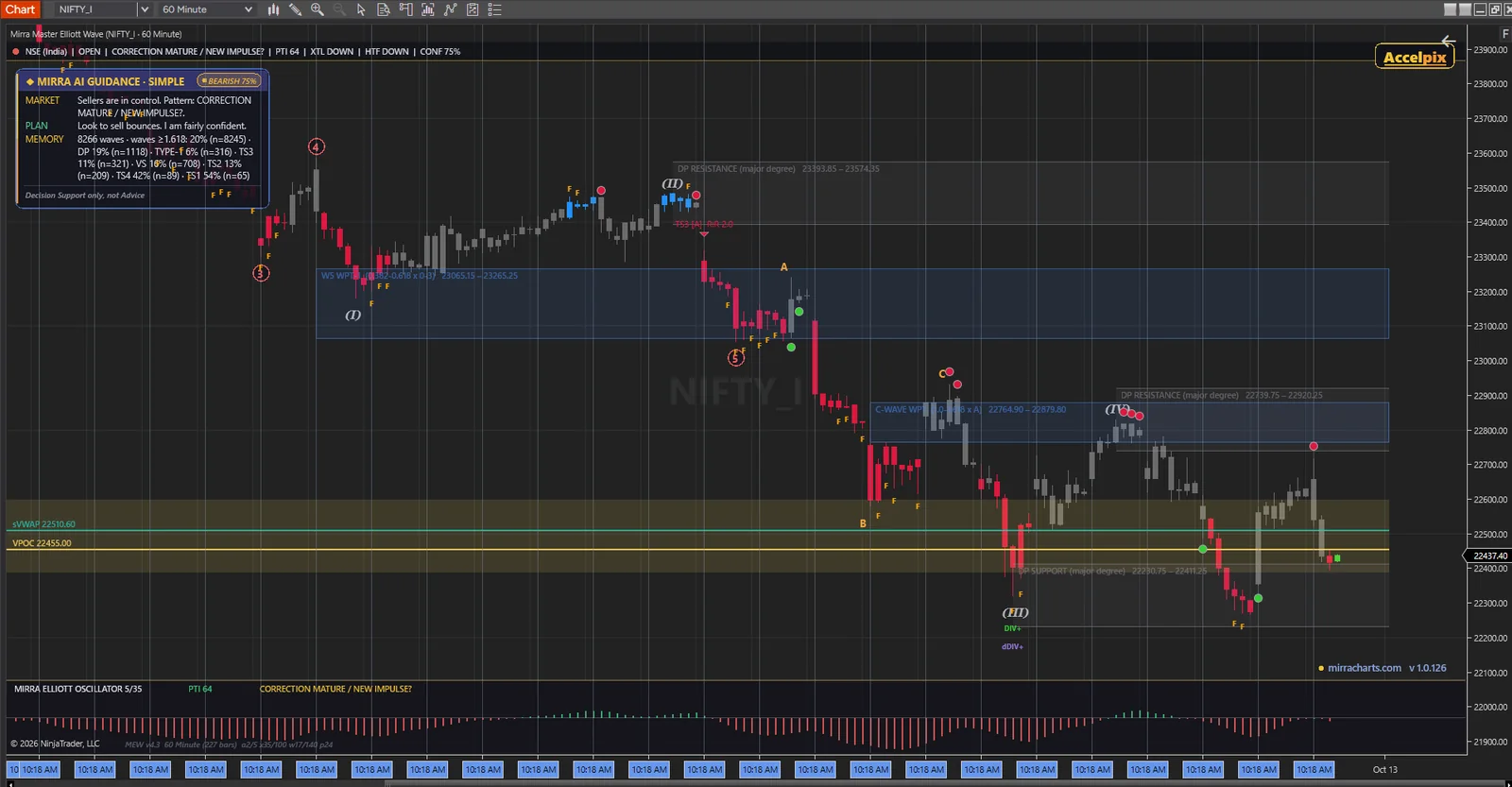The image size is (1512, 787).
Task: Click the v 1.0.126 version text
Action: (1428, 668)
